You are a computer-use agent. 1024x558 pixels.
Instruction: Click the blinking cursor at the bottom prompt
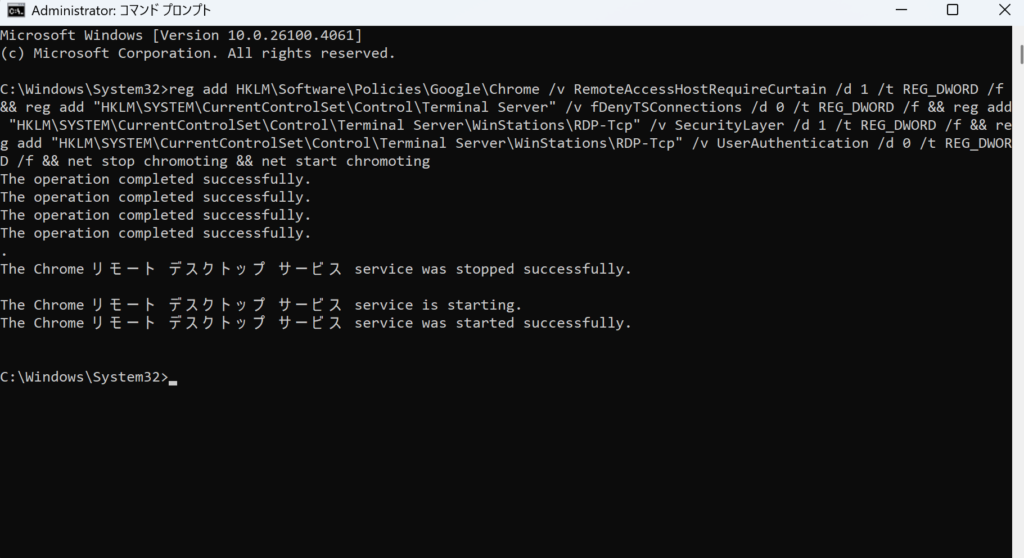coord(173,378)
